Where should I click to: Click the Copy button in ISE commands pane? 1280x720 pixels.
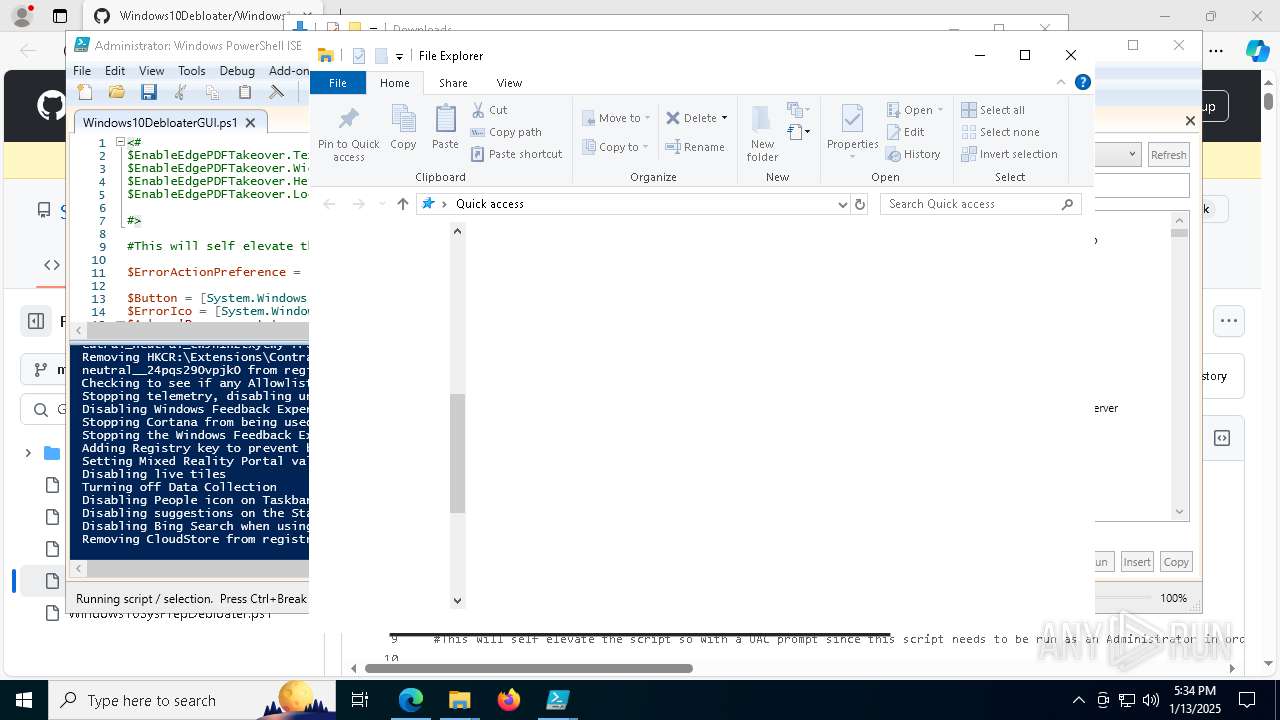1176,562
